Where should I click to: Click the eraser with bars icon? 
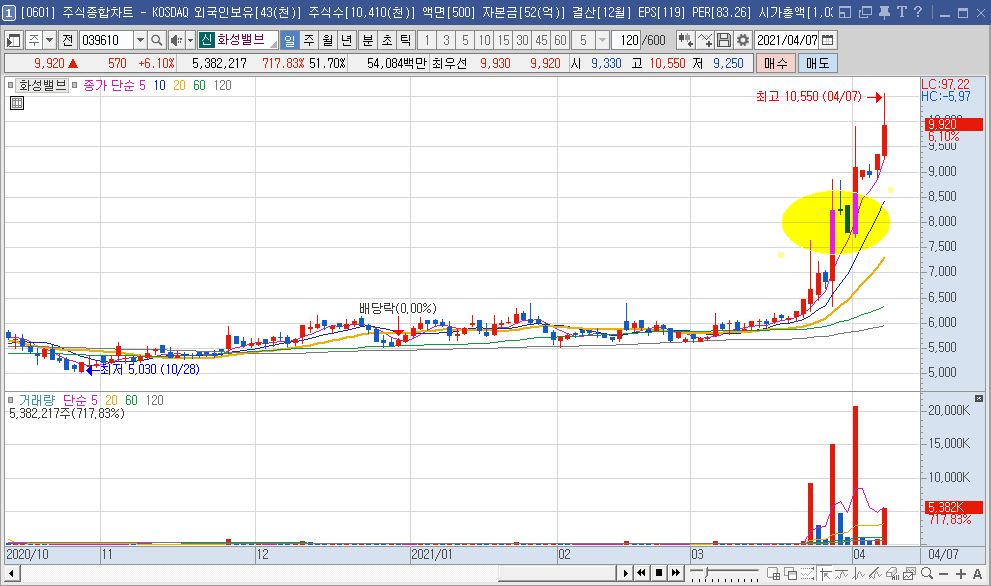892,573
